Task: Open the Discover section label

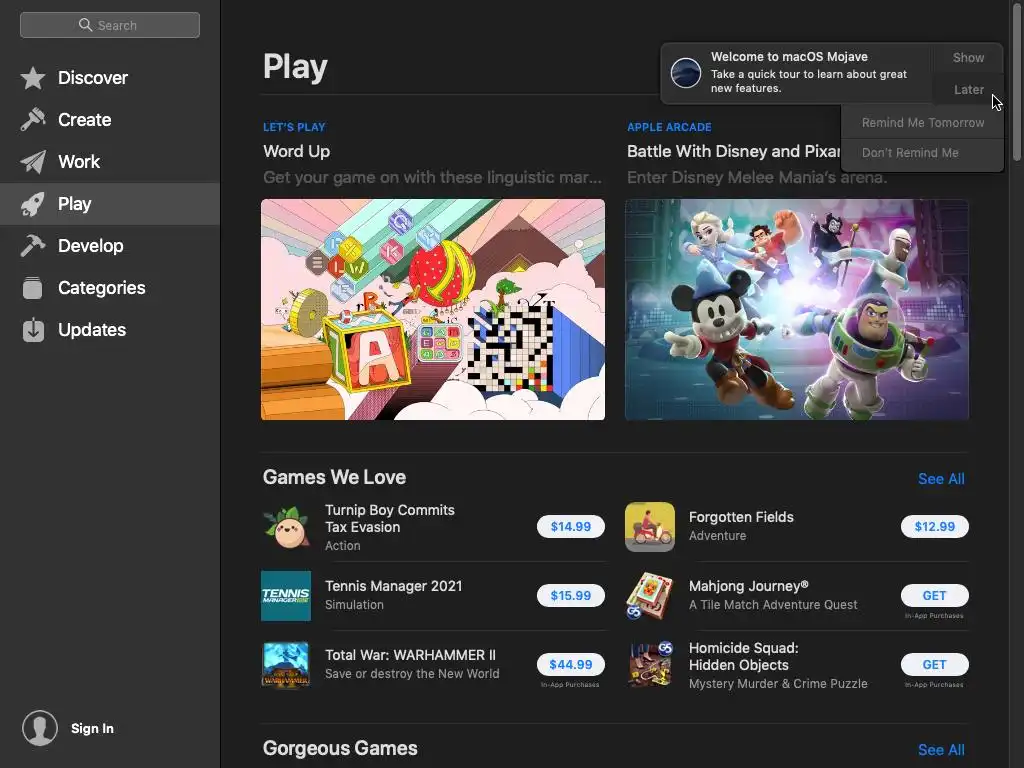Action: [x=93, y=78]
